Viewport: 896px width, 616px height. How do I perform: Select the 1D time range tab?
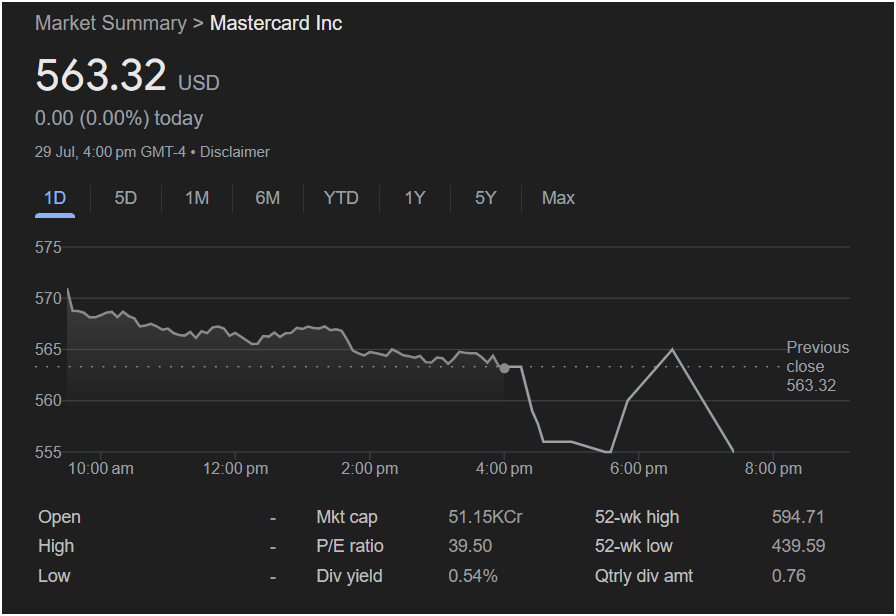55,198
